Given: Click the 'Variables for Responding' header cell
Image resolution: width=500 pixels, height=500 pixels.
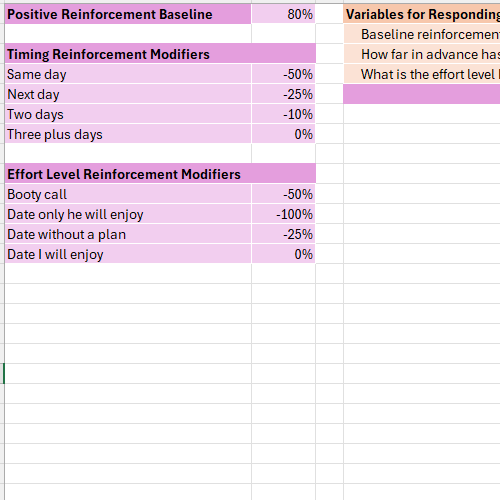Looking at the screenshot, I should pos(422,14).
